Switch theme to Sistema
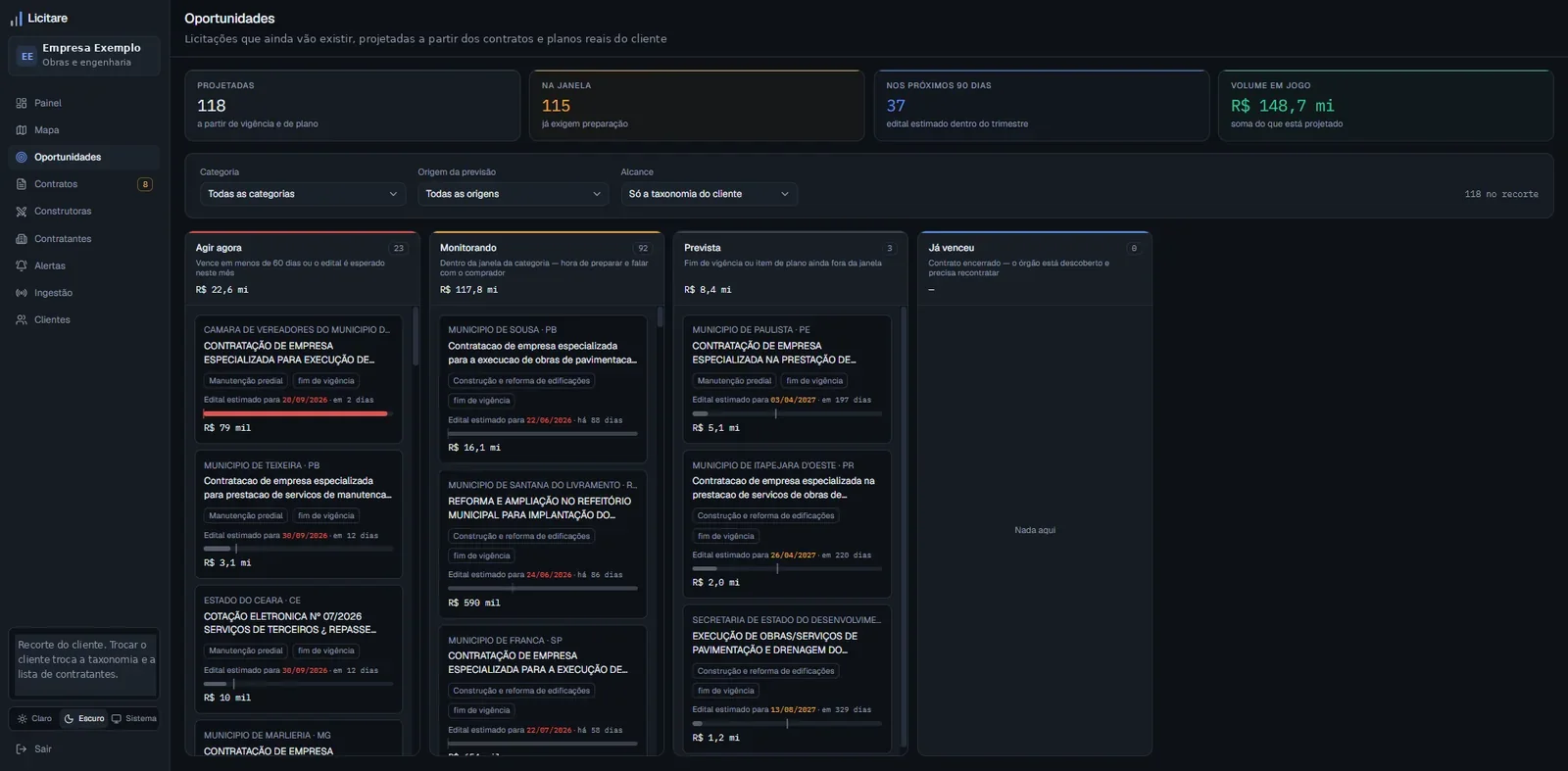1568x771 pixels. pos(133,718)
